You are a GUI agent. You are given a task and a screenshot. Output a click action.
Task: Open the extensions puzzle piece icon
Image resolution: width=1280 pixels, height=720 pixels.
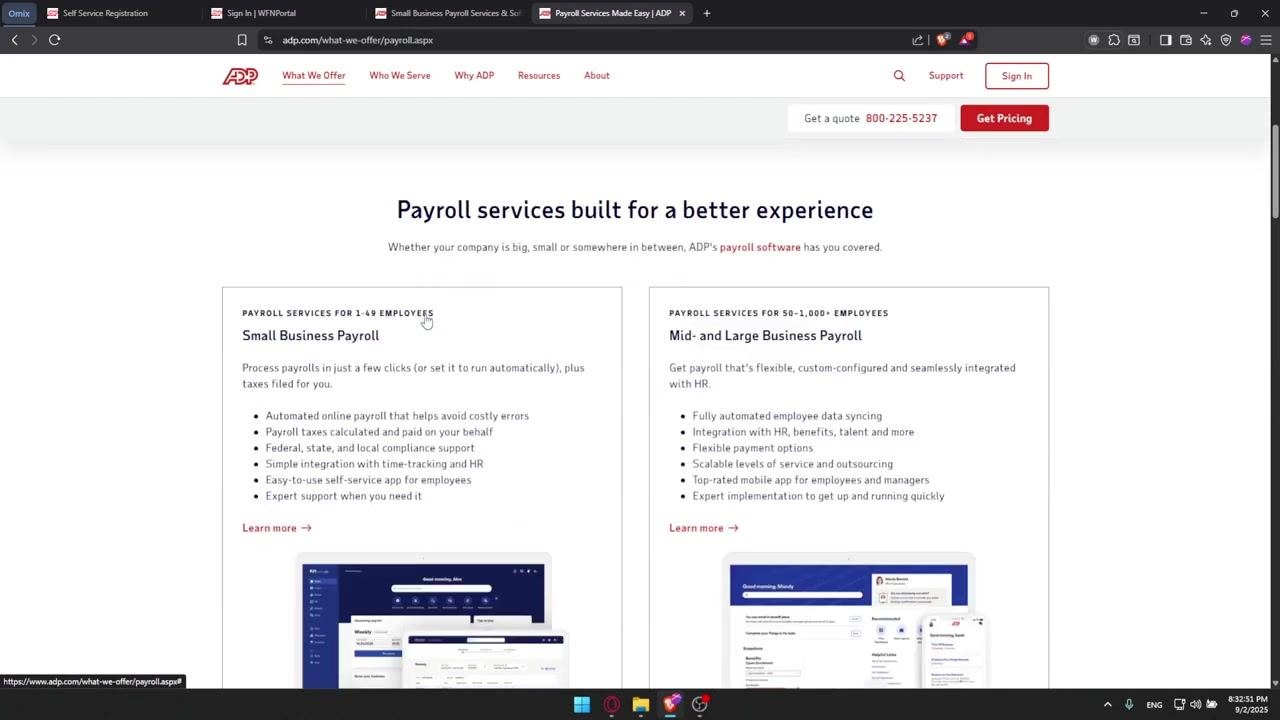click(1114, 40)
